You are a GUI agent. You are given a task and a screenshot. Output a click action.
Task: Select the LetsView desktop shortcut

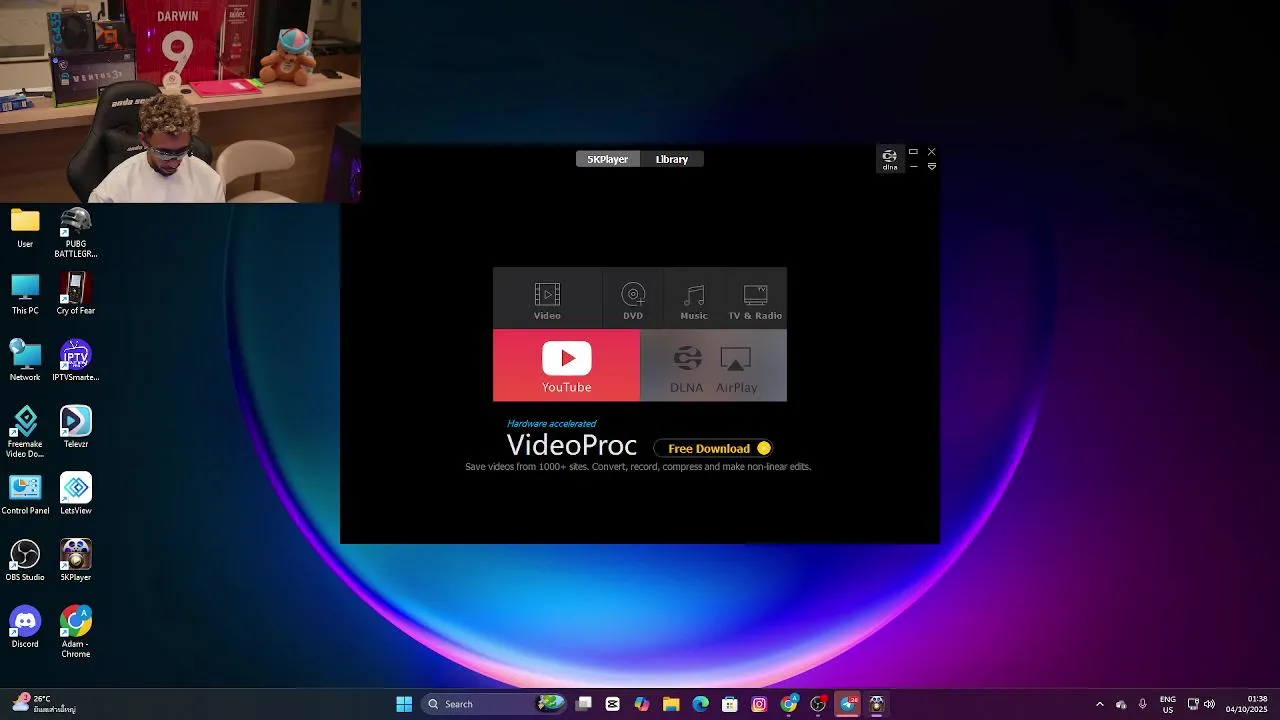(76, 494)
